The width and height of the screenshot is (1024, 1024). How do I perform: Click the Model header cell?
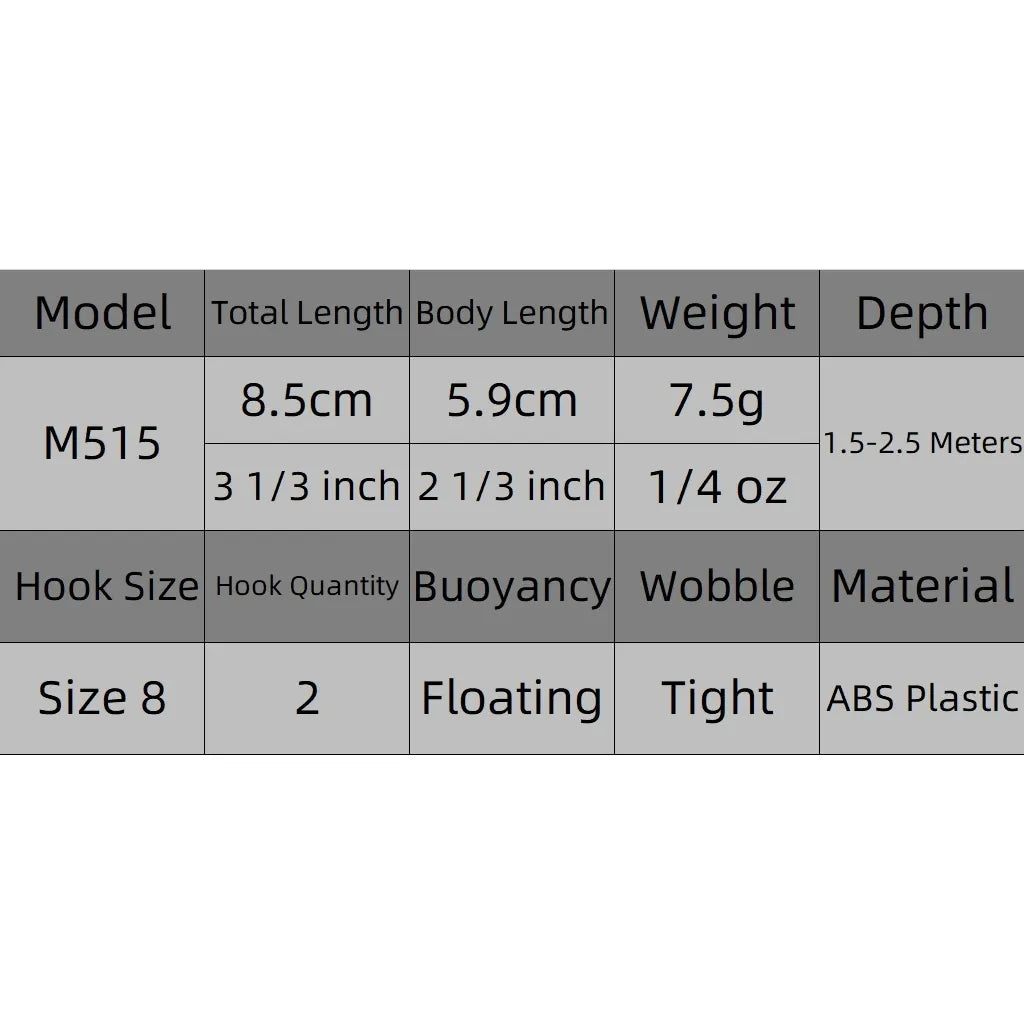pyautogui.click(x=102, y=313)
